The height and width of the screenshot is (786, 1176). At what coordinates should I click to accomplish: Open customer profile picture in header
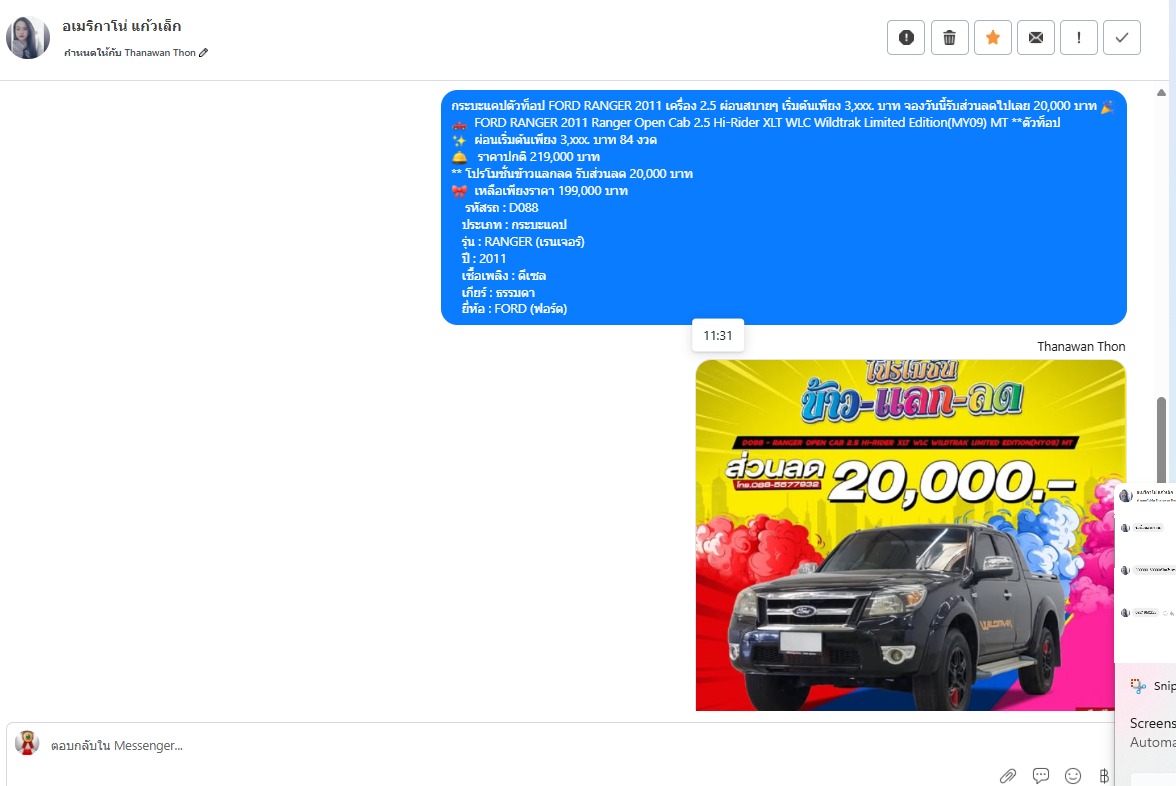(28, 38)
